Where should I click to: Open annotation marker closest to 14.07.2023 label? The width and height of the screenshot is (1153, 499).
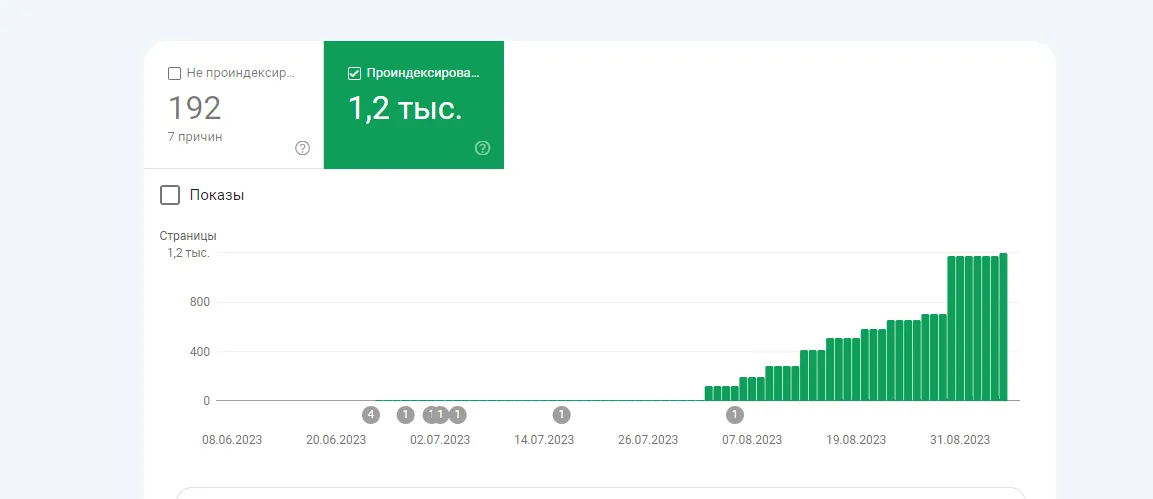pyautogui.click(x=562, y=415)
